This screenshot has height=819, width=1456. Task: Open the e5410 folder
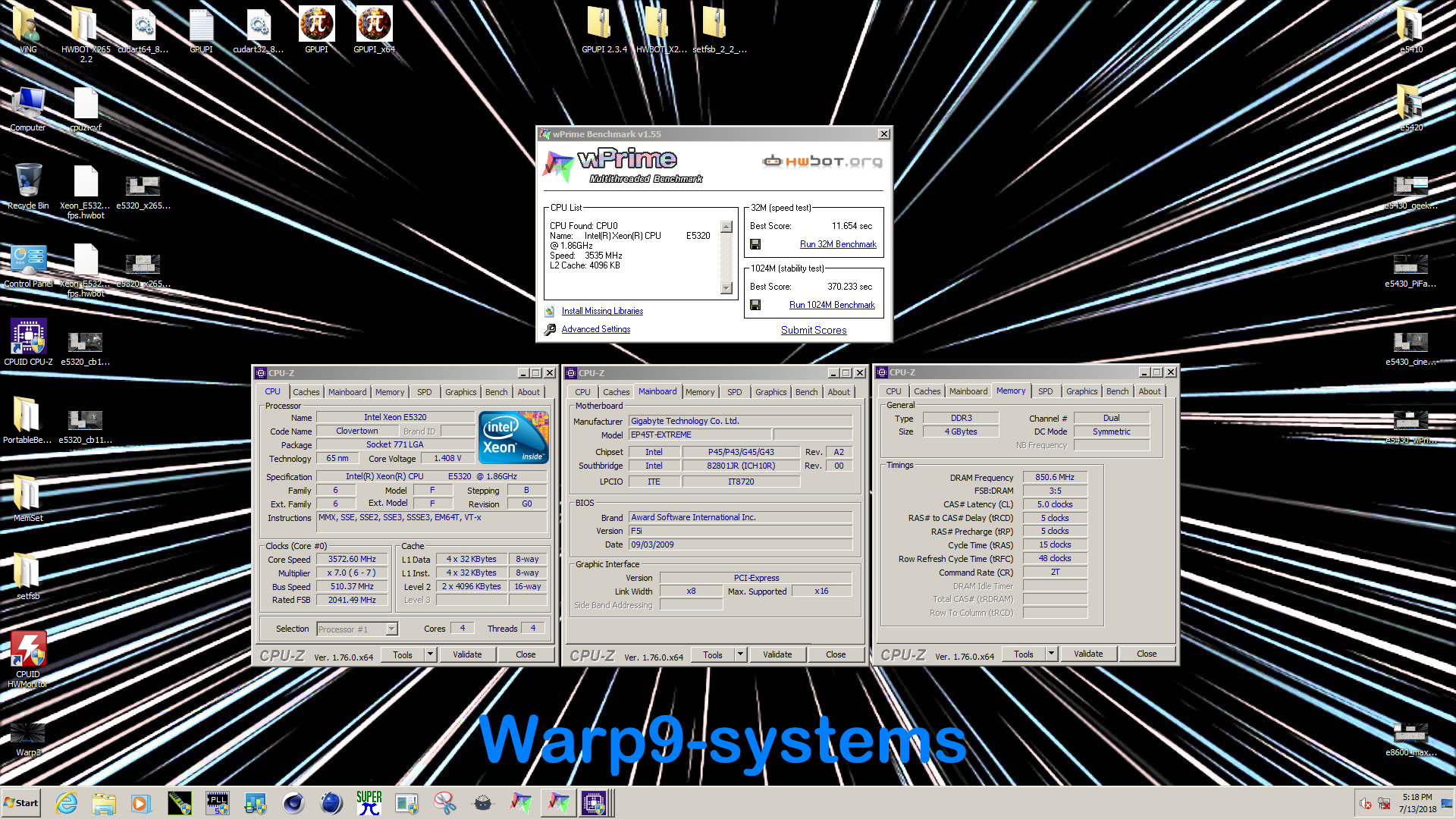tap(1410, 30)
